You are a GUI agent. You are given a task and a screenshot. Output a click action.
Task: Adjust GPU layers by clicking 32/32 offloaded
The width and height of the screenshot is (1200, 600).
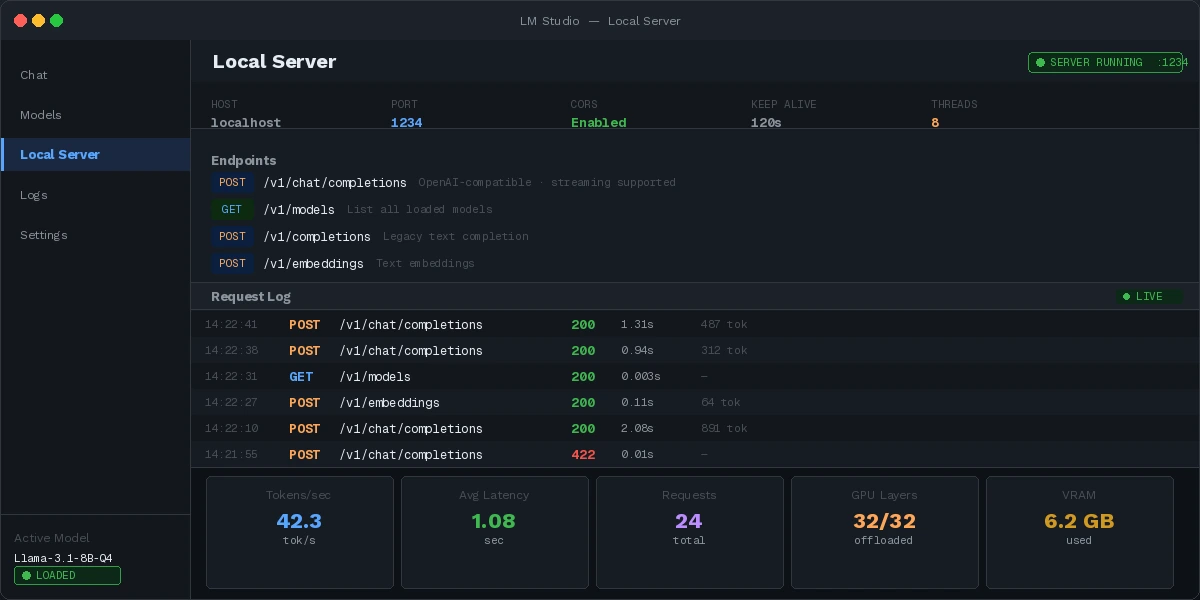[884, 521]
